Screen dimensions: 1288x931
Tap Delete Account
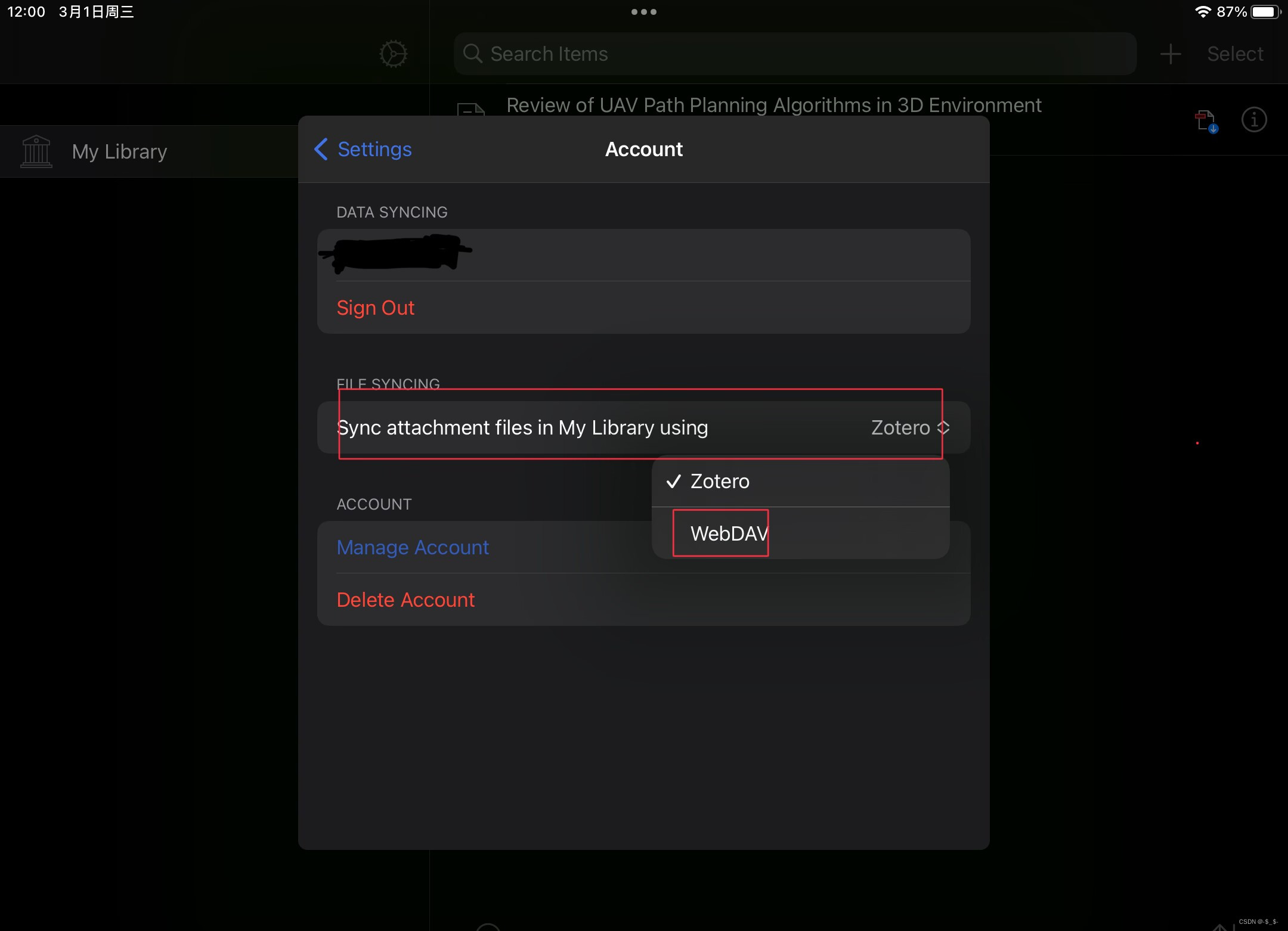pyautogui.click(x=405, y=600)
